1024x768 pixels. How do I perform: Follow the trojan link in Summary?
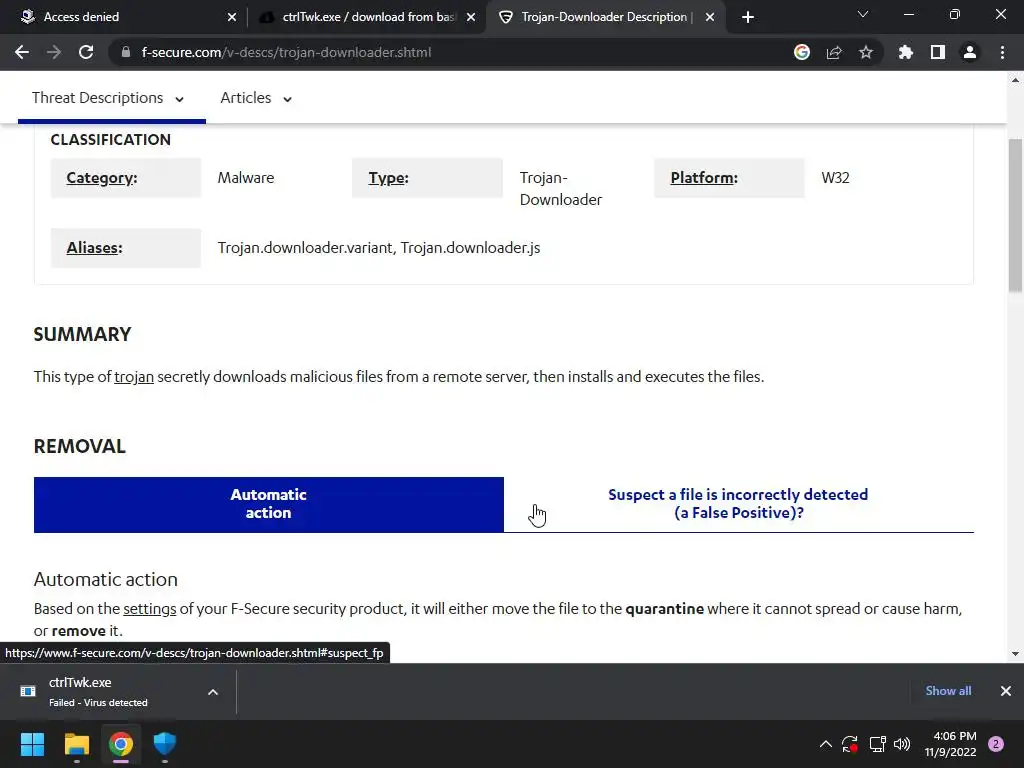[x=134, y=377]
